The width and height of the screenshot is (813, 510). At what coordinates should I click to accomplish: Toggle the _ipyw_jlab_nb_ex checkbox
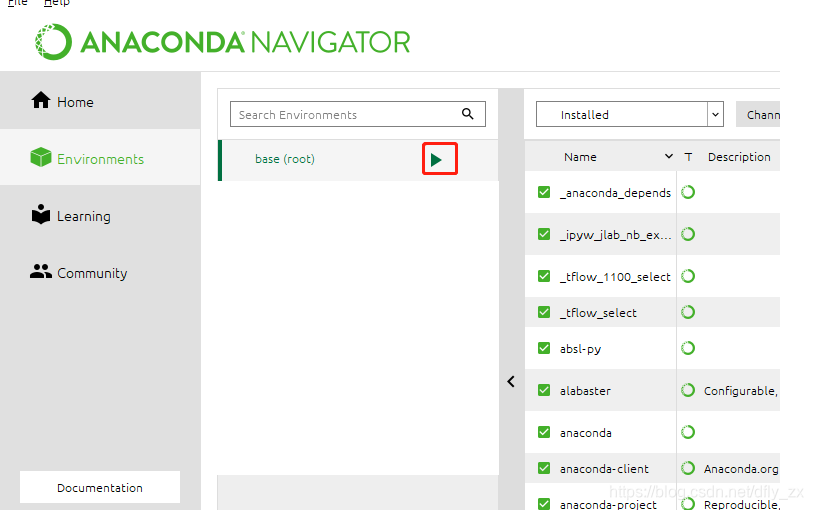point(544,234)
